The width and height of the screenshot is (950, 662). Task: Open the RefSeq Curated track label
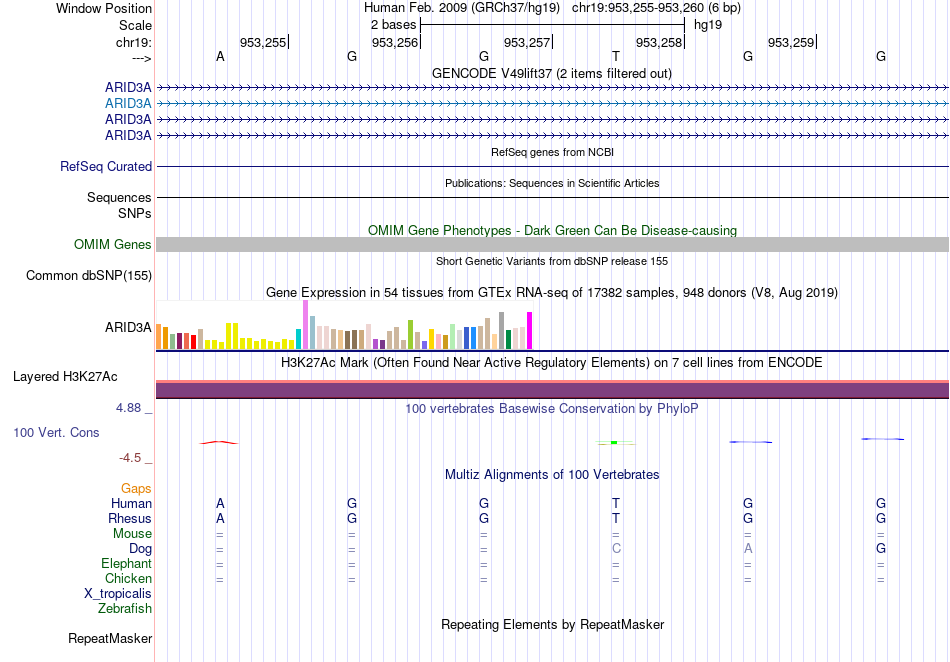tap(106, 167)
